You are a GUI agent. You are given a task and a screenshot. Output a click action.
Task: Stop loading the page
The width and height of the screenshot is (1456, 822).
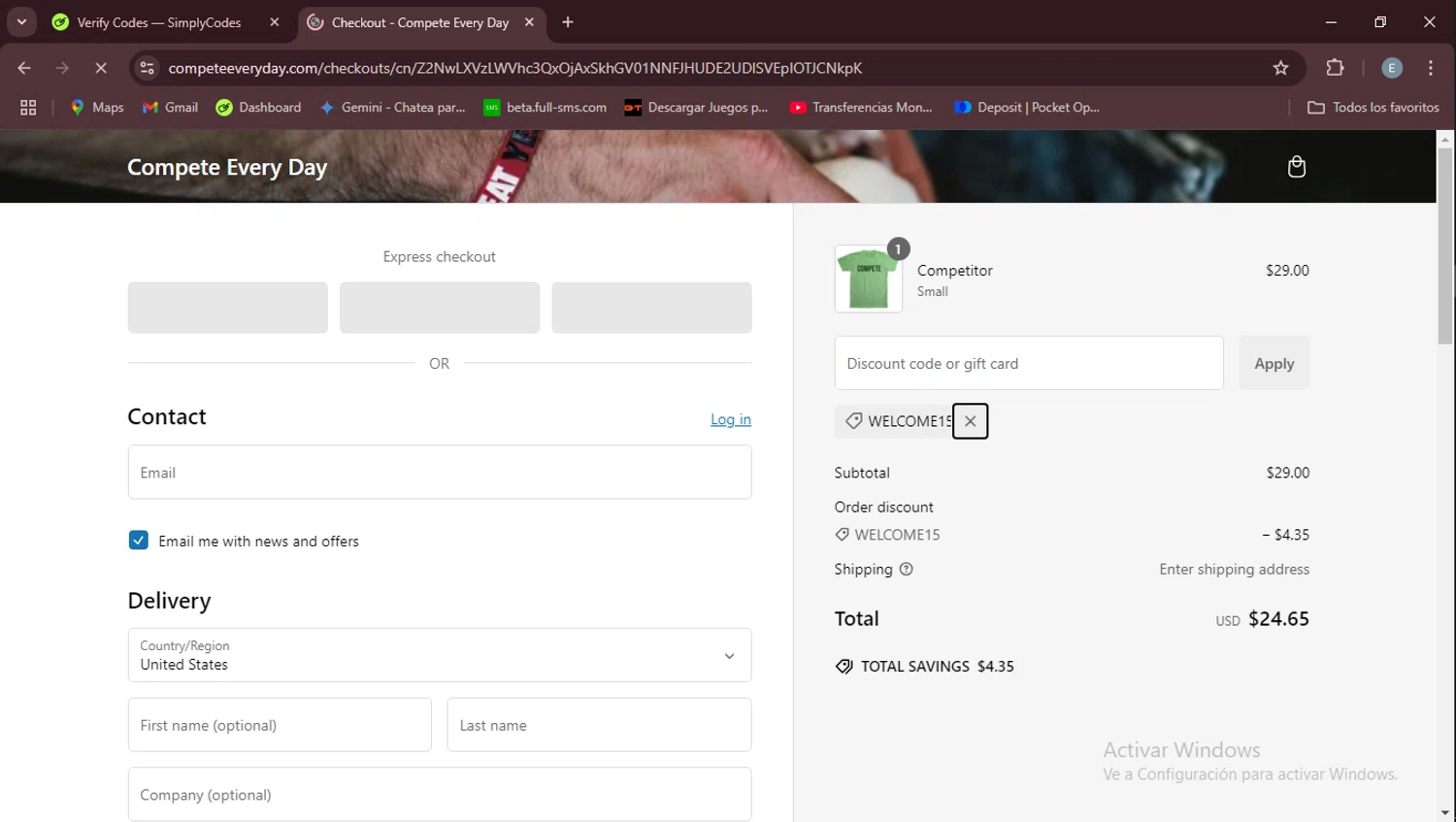pos(100,68)
